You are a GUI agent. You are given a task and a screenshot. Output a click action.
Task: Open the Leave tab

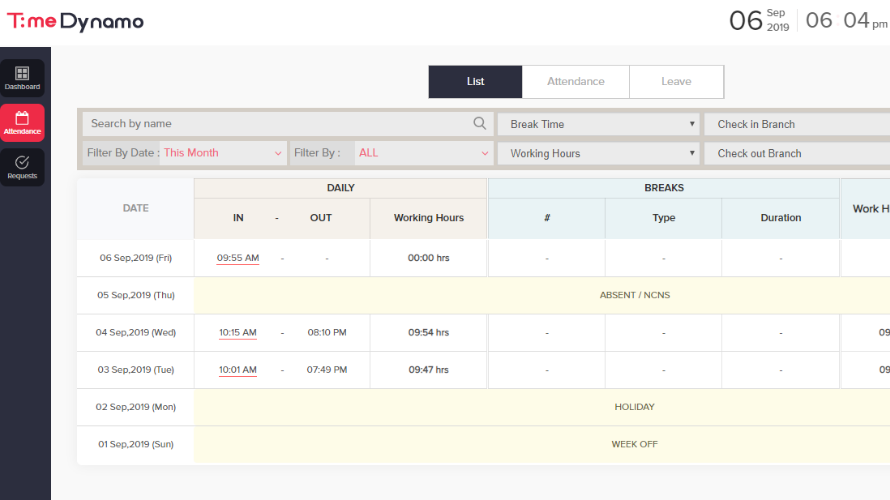point(676,82)
